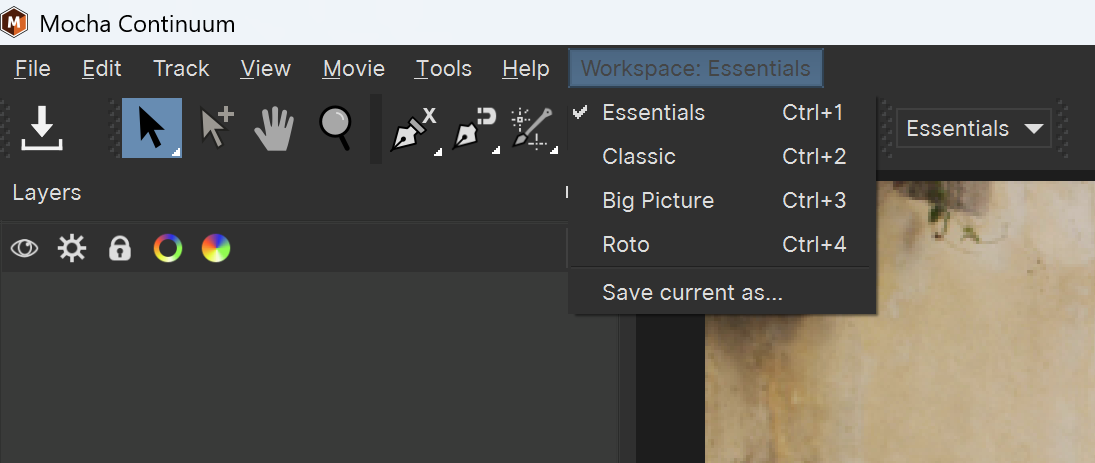This screenshot has width=1095, height=463.
Task: Open the Tools menu
Action: coord(443,68)
